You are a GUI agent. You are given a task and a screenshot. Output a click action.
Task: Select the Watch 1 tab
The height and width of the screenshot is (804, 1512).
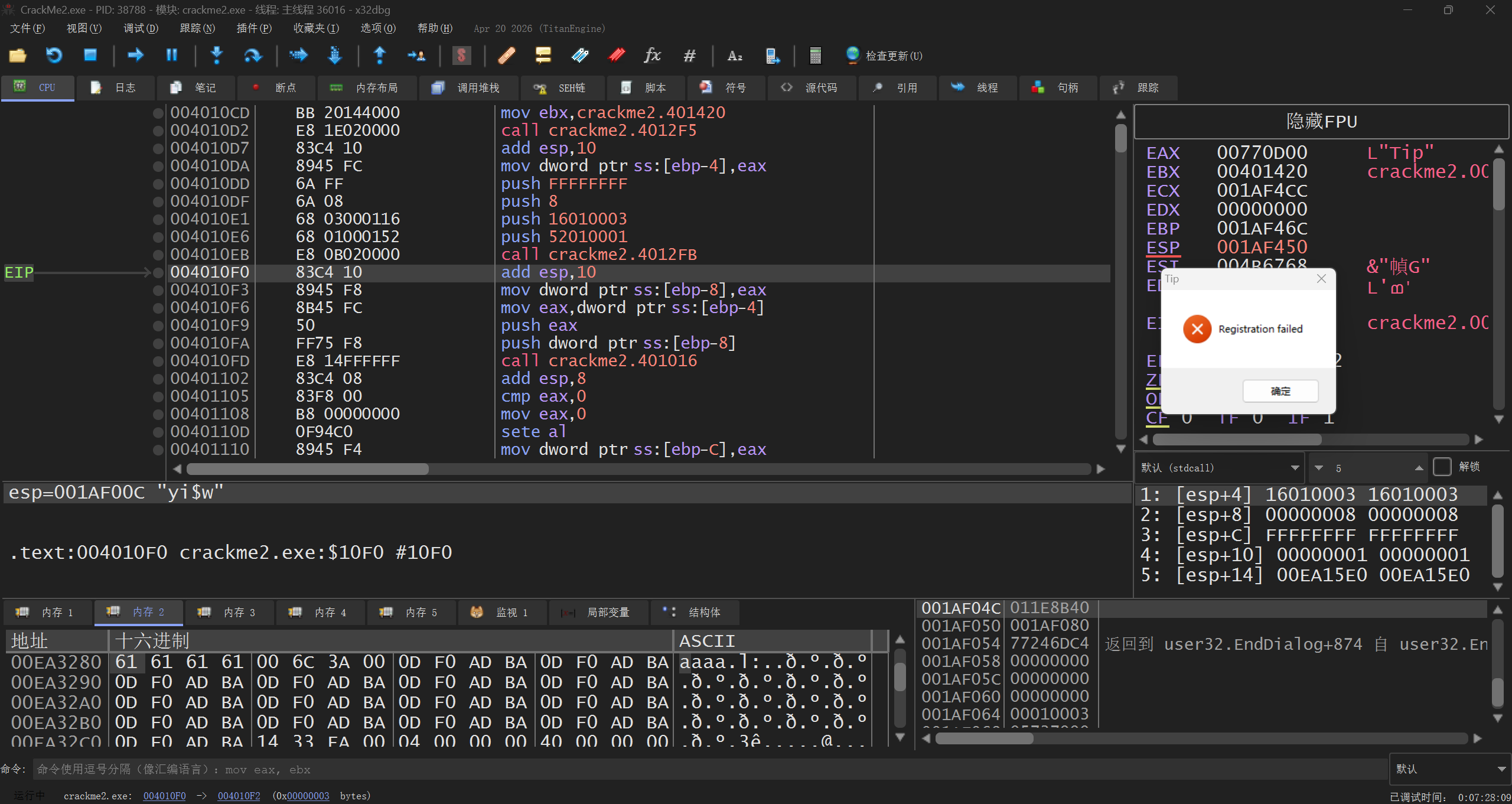coord(502,613)
